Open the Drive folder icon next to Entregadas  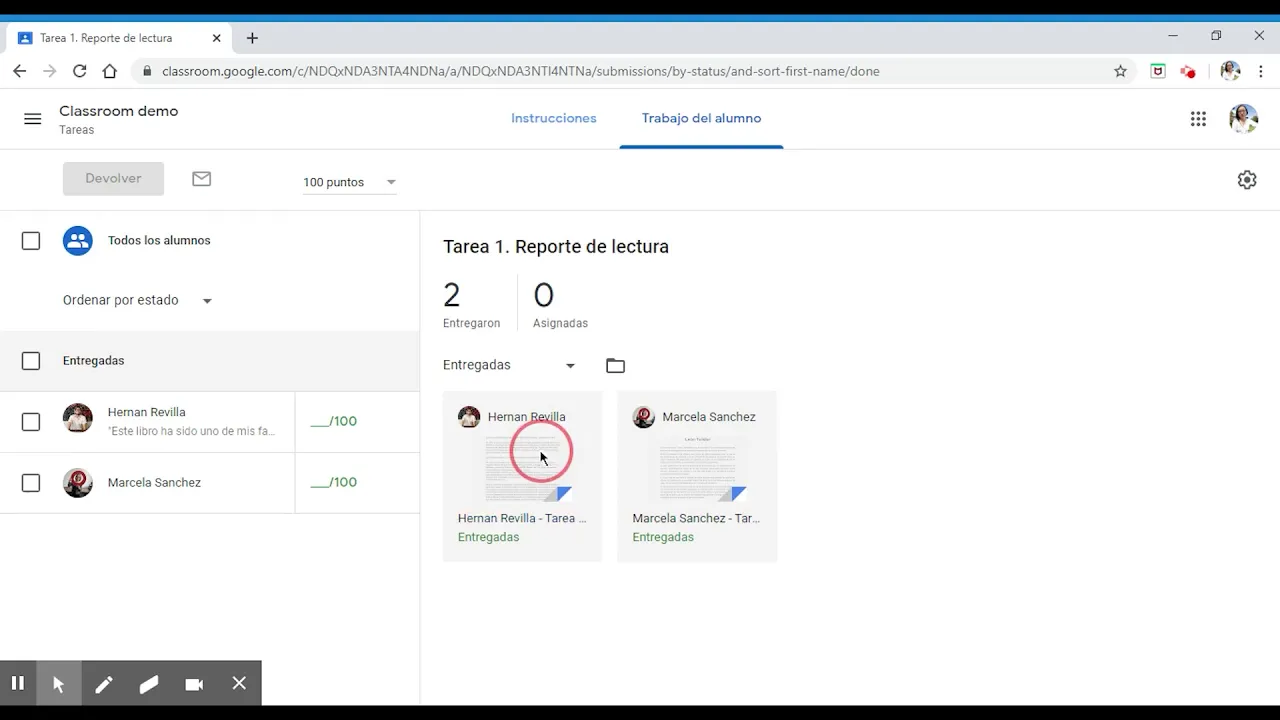[x=615, y=366]
